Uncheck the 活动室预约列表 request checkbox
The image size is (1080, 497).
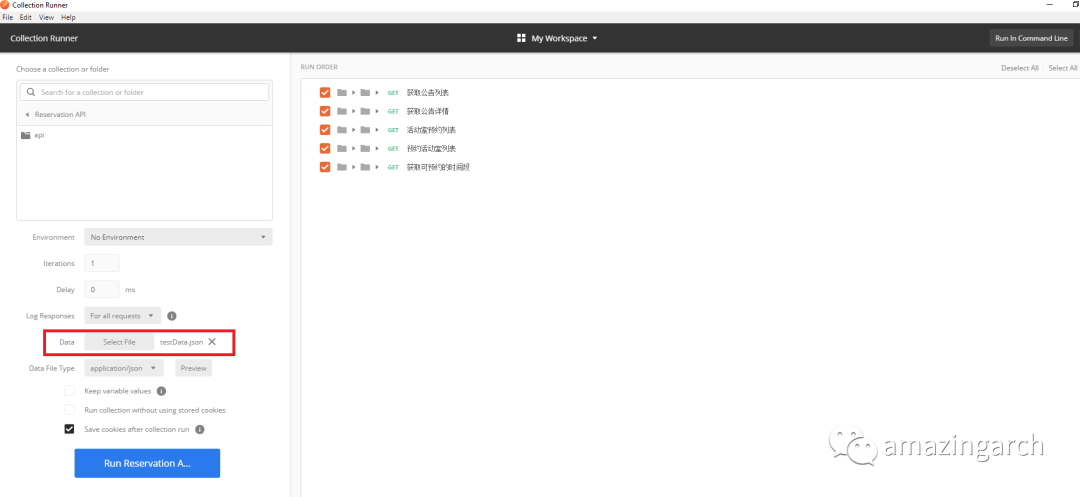325,129
